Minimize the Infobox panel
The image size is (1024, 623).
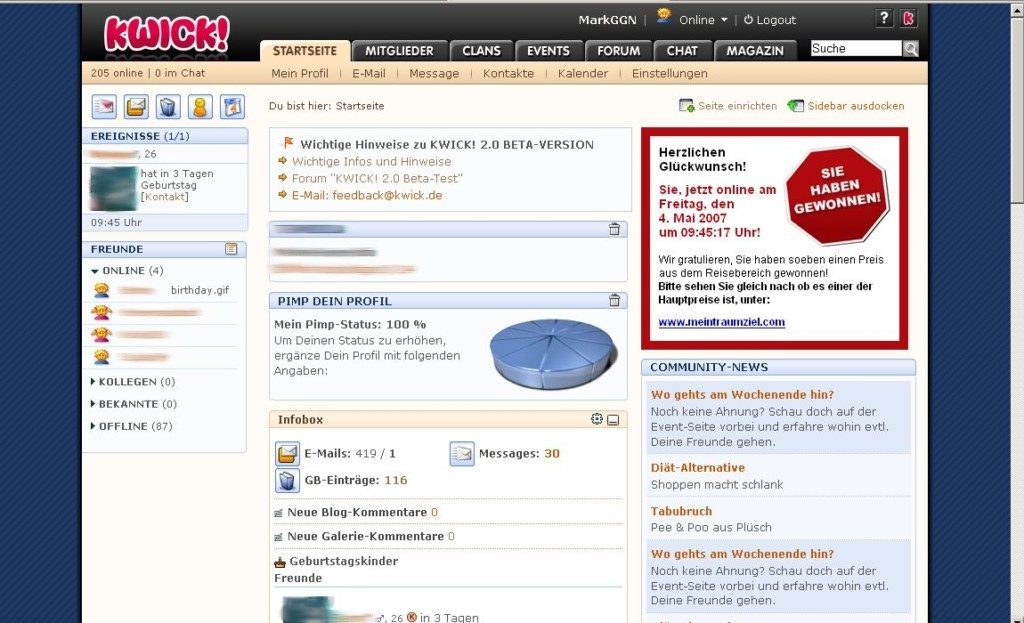[613, 420]
